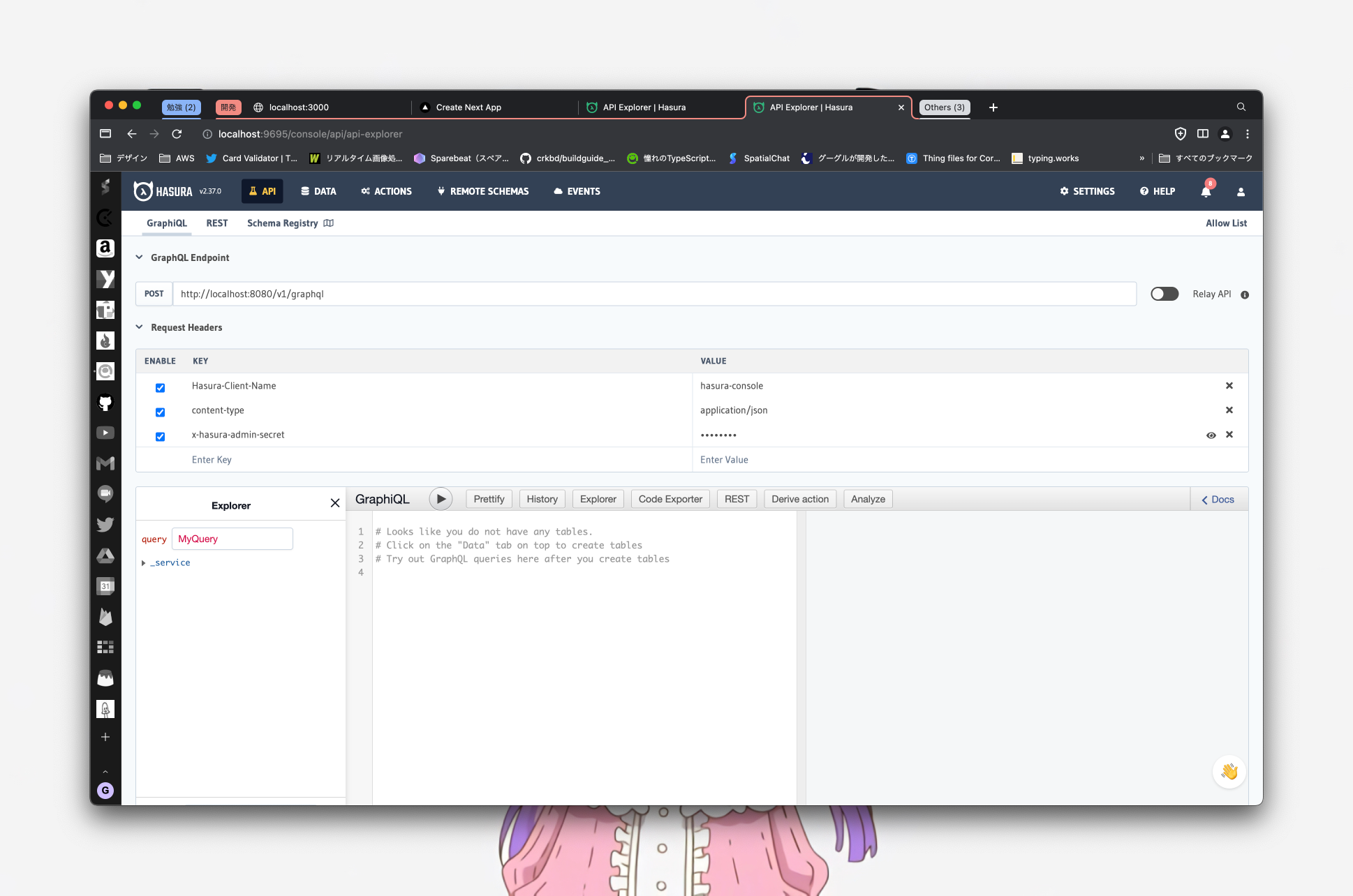Switch to the DATA tab
The height and width of the screenshot is (896, 1353).
(318, 191)
